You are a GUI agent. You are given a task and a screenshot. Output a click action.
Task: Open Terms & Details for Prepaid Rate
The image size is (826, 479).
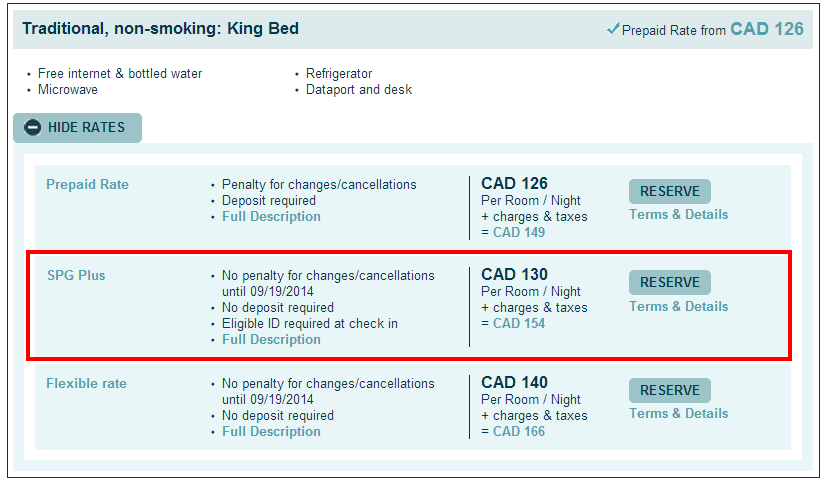[x=678, y=214]
